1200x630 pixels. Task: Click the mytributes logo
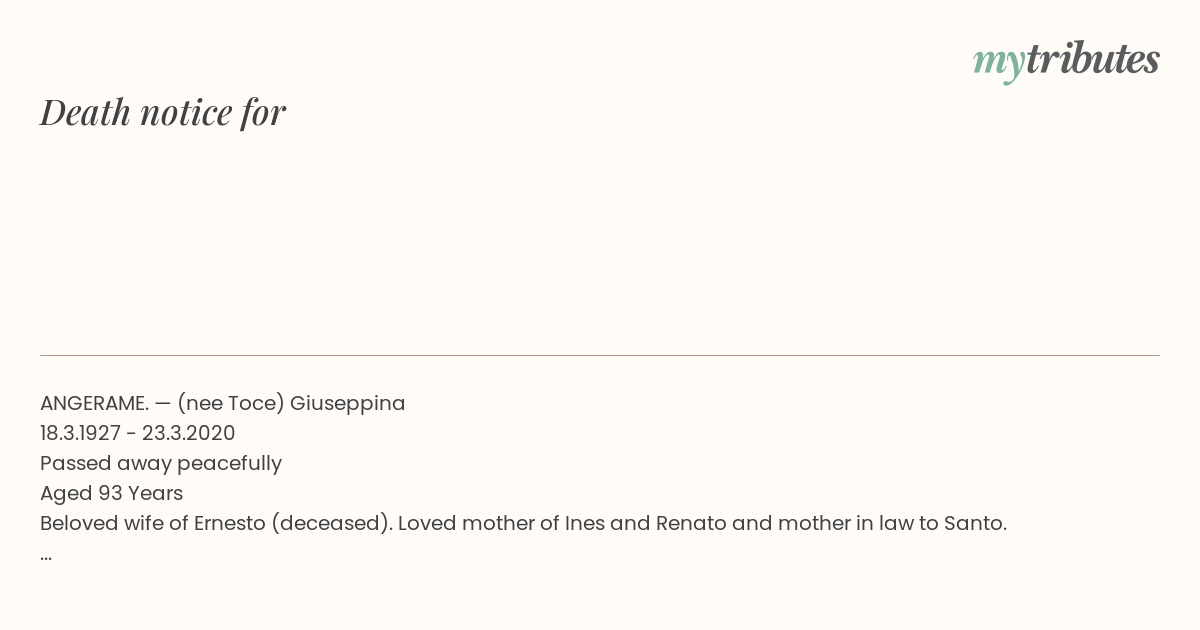pos(1066,61)
